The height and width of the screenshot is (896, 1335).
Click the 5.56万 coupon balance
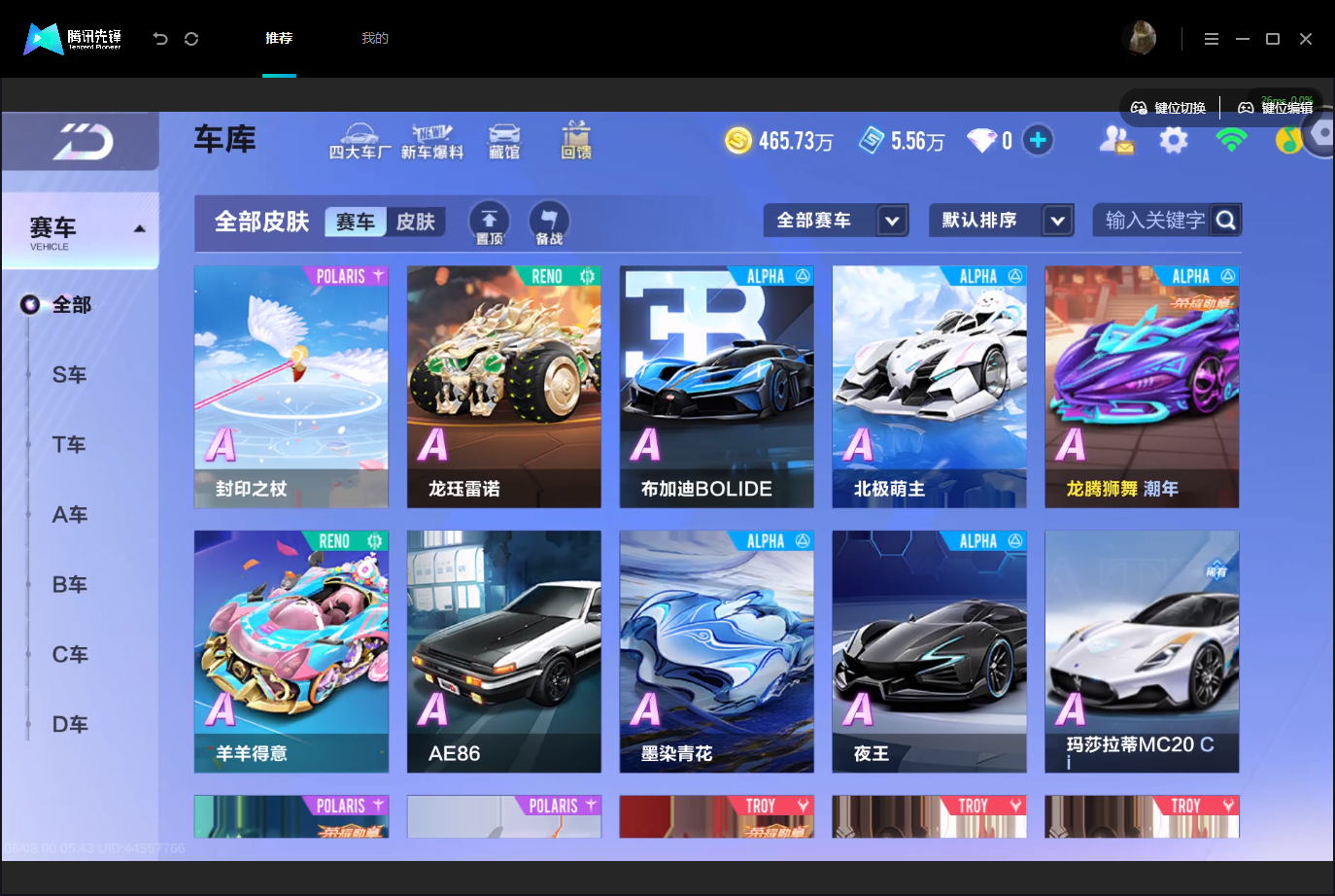coord(918,142)
